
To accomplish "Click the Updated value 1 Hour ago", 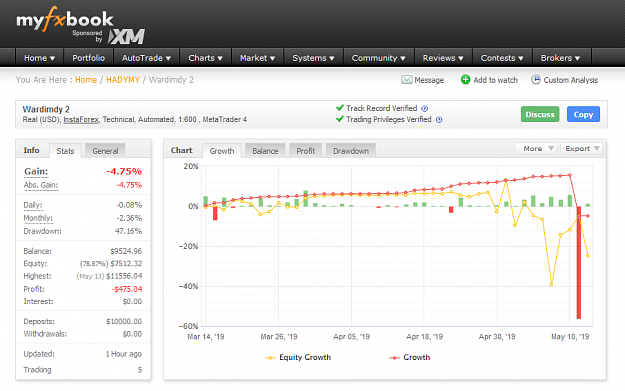I will (x=124, y=354).
